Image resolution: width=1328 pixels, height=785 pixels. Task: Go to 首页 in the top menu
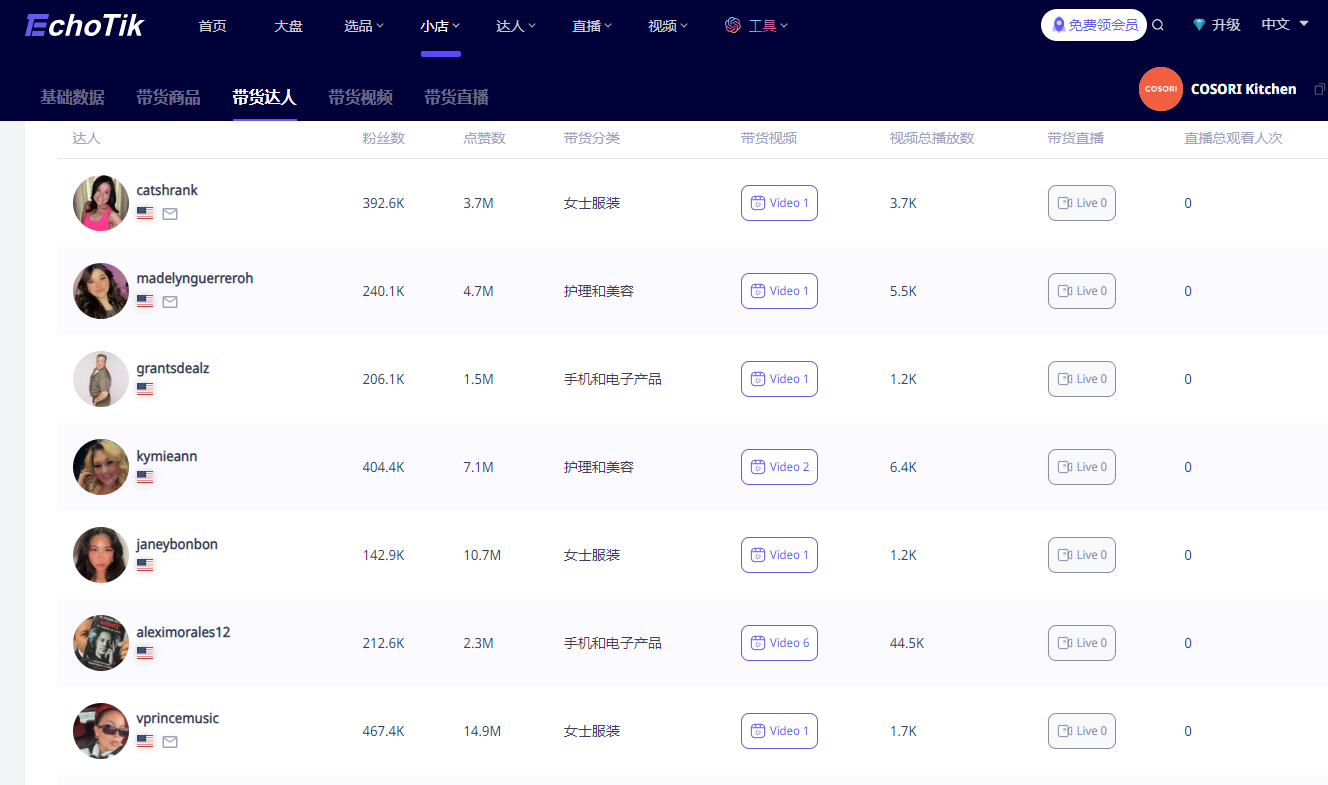pyautogui.click(x=212, y=26)
